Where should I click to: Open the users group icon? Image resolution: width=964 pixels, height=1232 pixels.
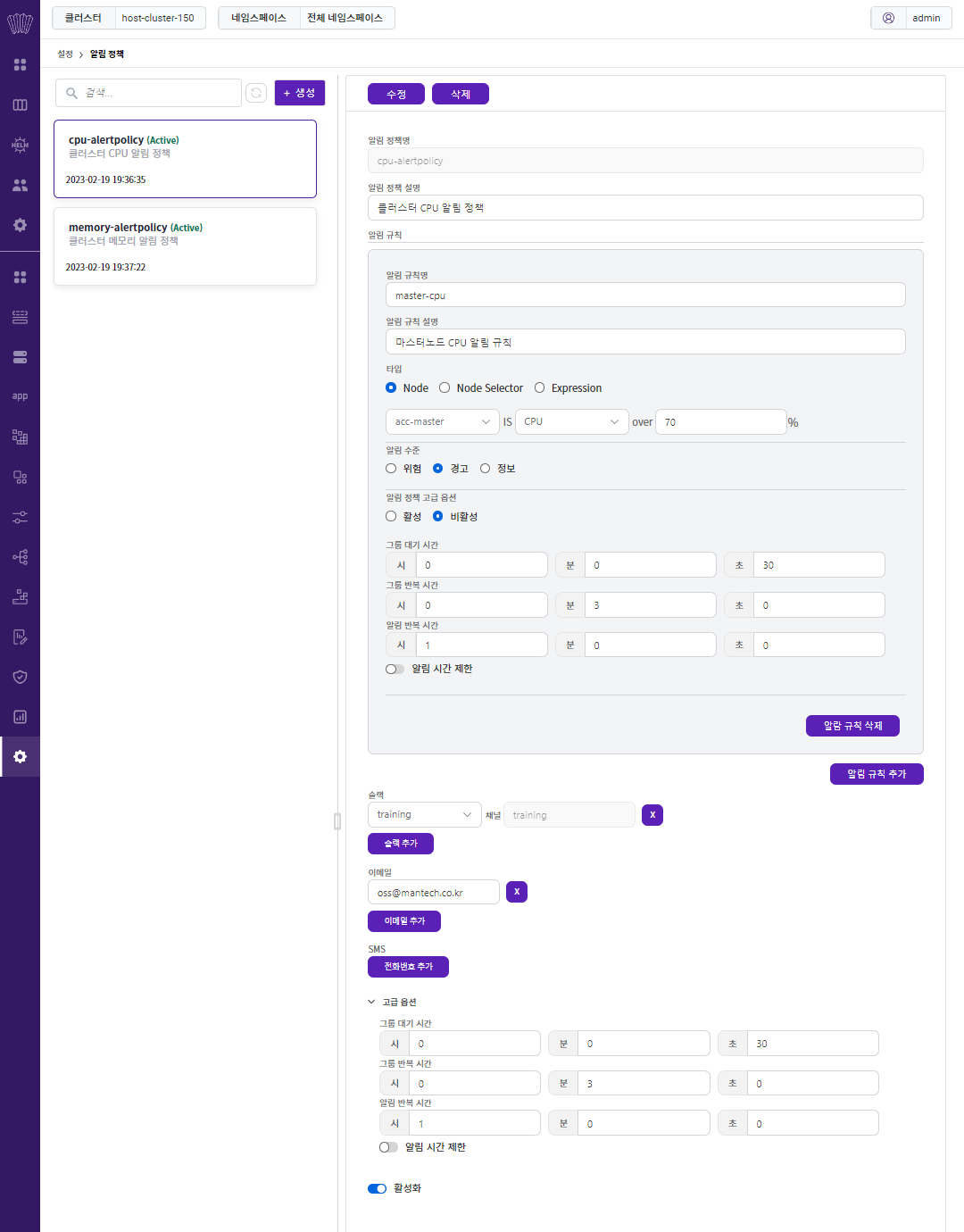point(20,185)
